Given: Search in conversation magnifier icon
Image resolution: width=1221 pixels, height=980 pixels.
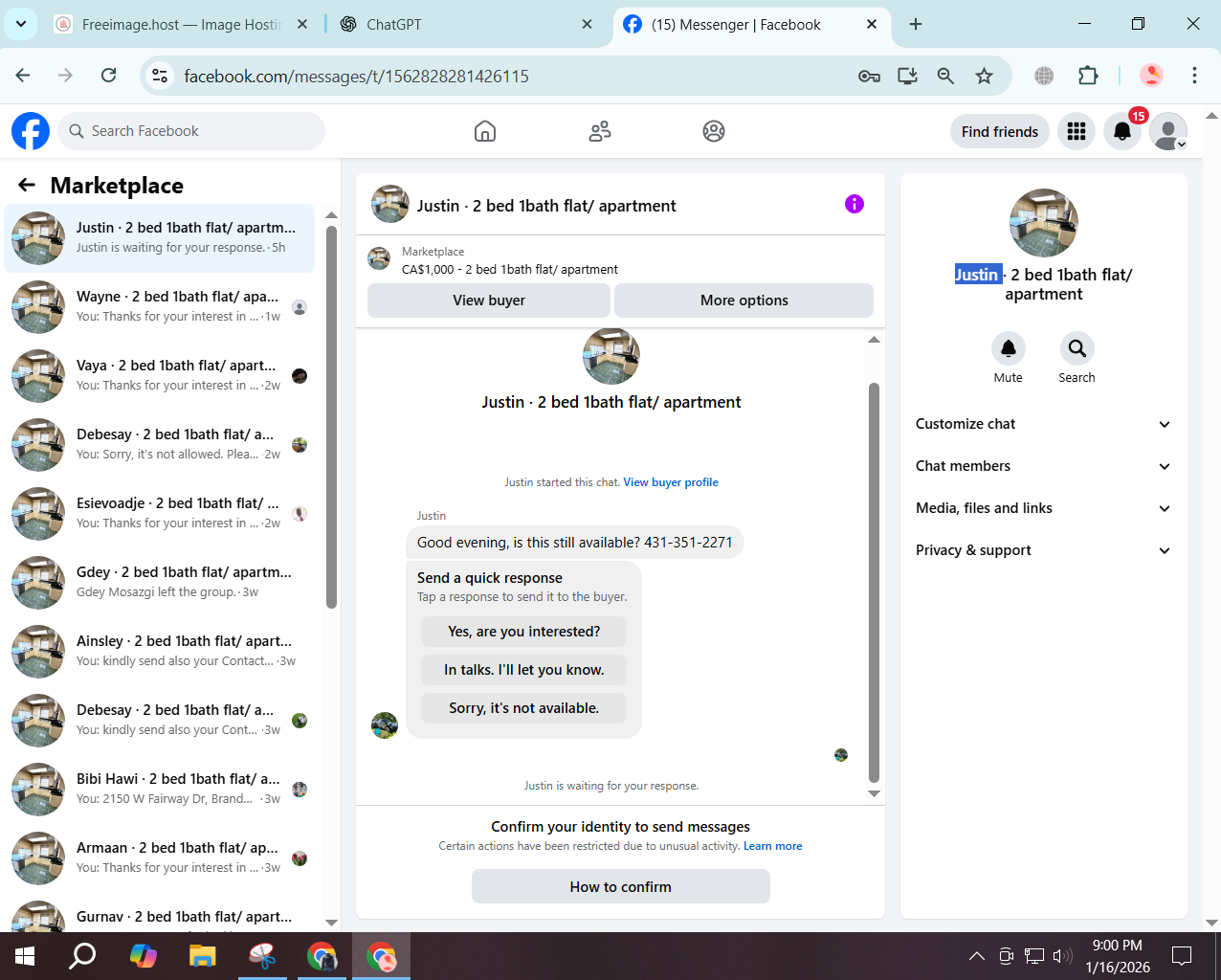Looking at the screenshot, I should 1077,348.
